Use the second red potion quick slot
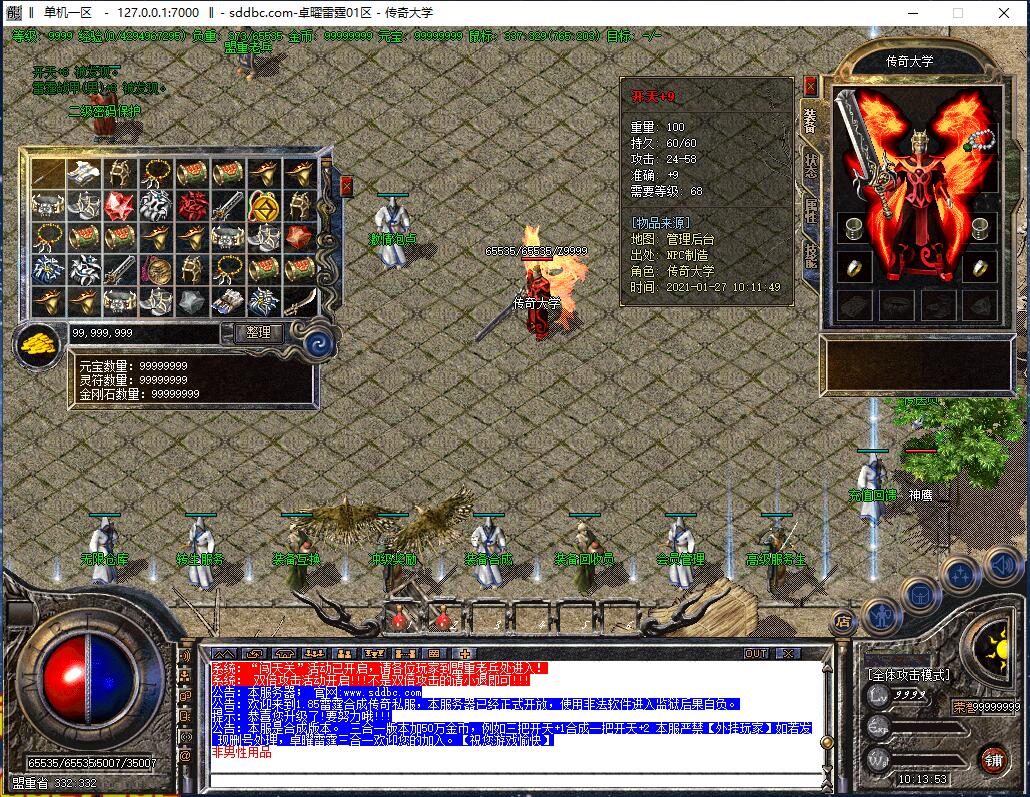Viewport: 1030px width, 797px height. [443, 619]
